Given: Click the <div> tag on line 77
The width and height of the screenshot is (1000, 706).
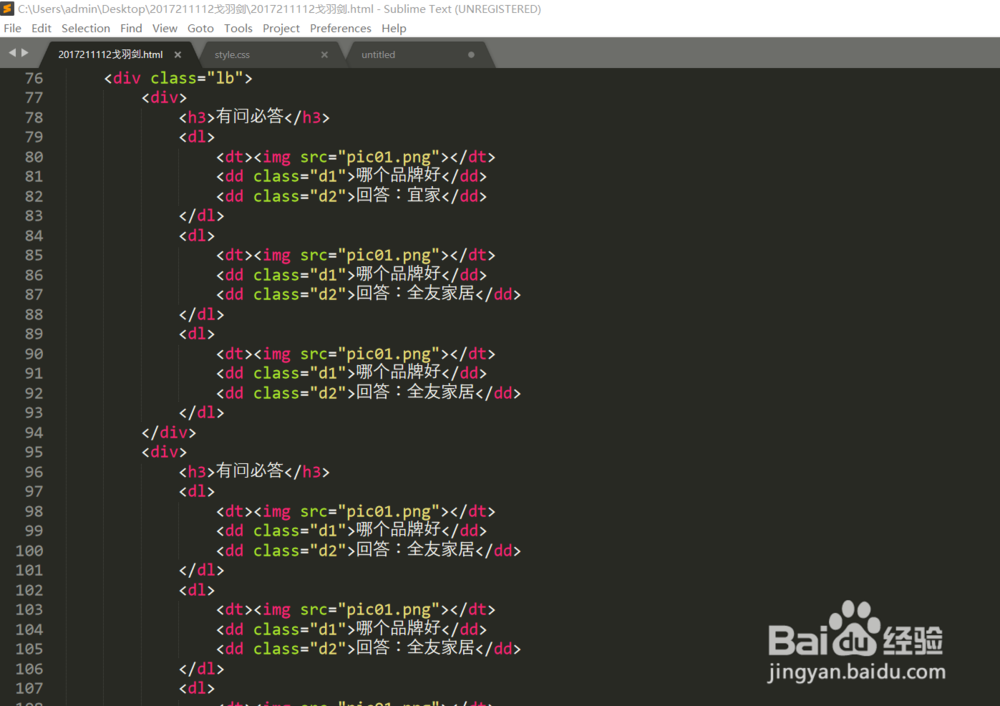Looking at the screenshot, I should click(164, 98).
